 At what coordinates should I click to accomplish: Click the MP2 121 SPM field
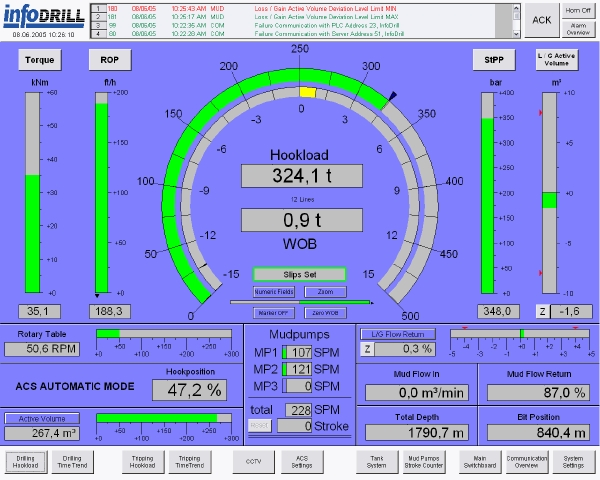297,369
